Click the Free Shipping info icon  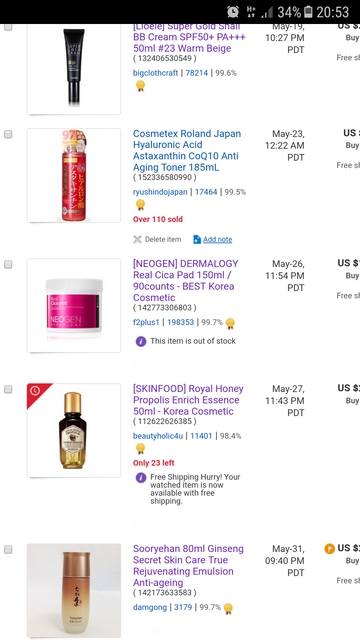(141, 478)
